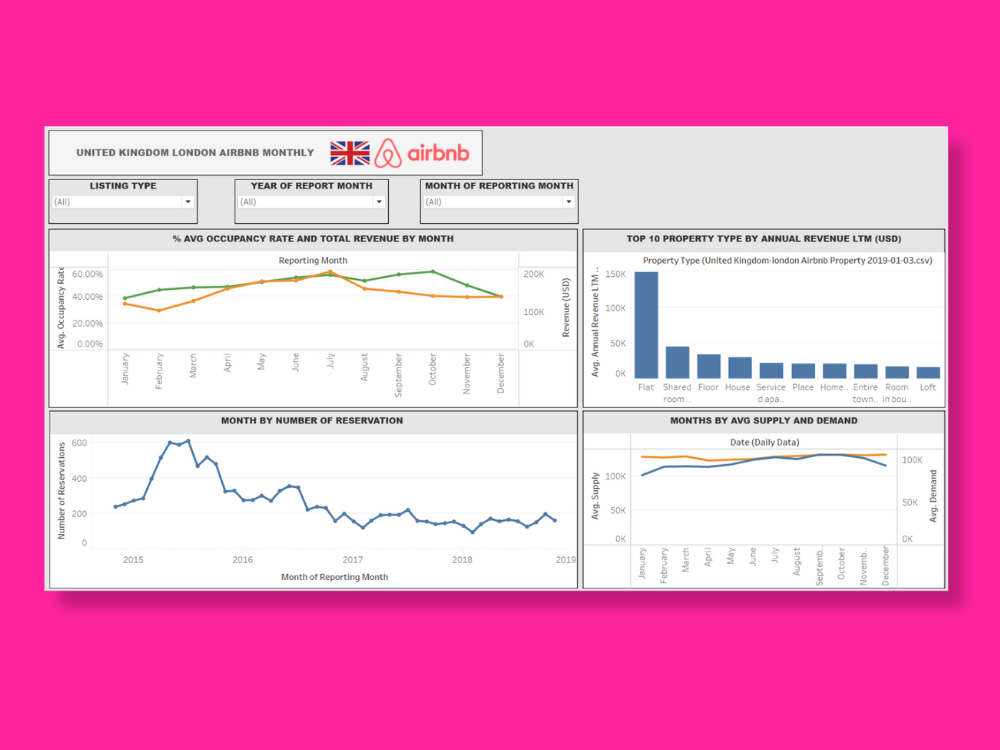Click the 'Reporting Month' axis title
The width and height of the screenshot is (1000, 750).
[312, 260]
